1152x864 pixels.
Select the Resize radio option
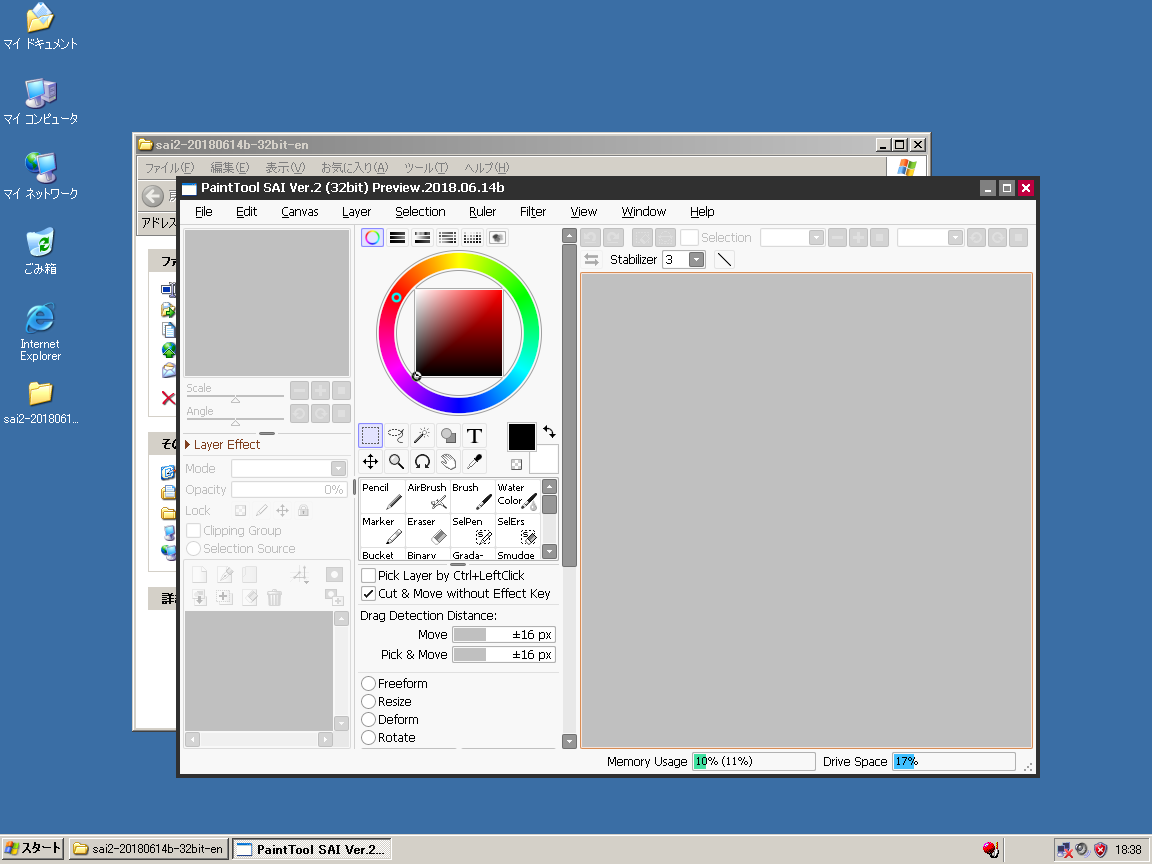[x=369, y=702]
